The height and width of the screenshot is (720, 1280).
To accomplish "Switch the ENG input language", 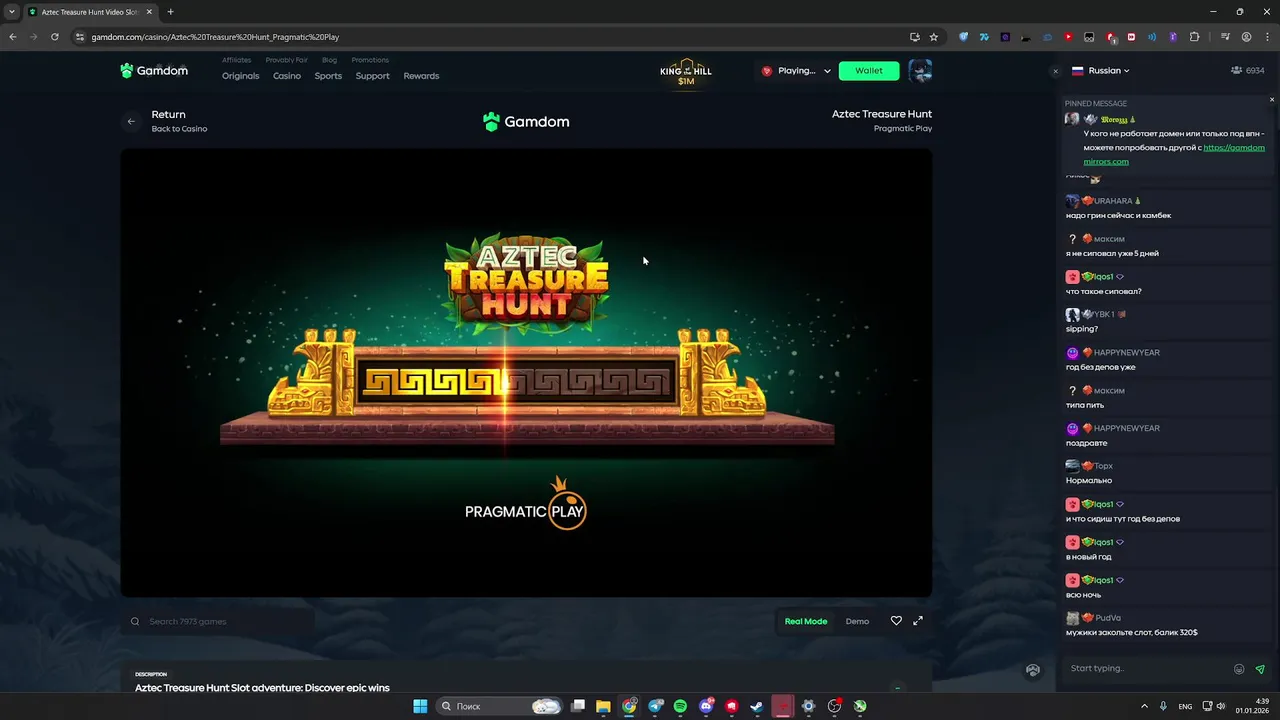I will coord(1185,706).
